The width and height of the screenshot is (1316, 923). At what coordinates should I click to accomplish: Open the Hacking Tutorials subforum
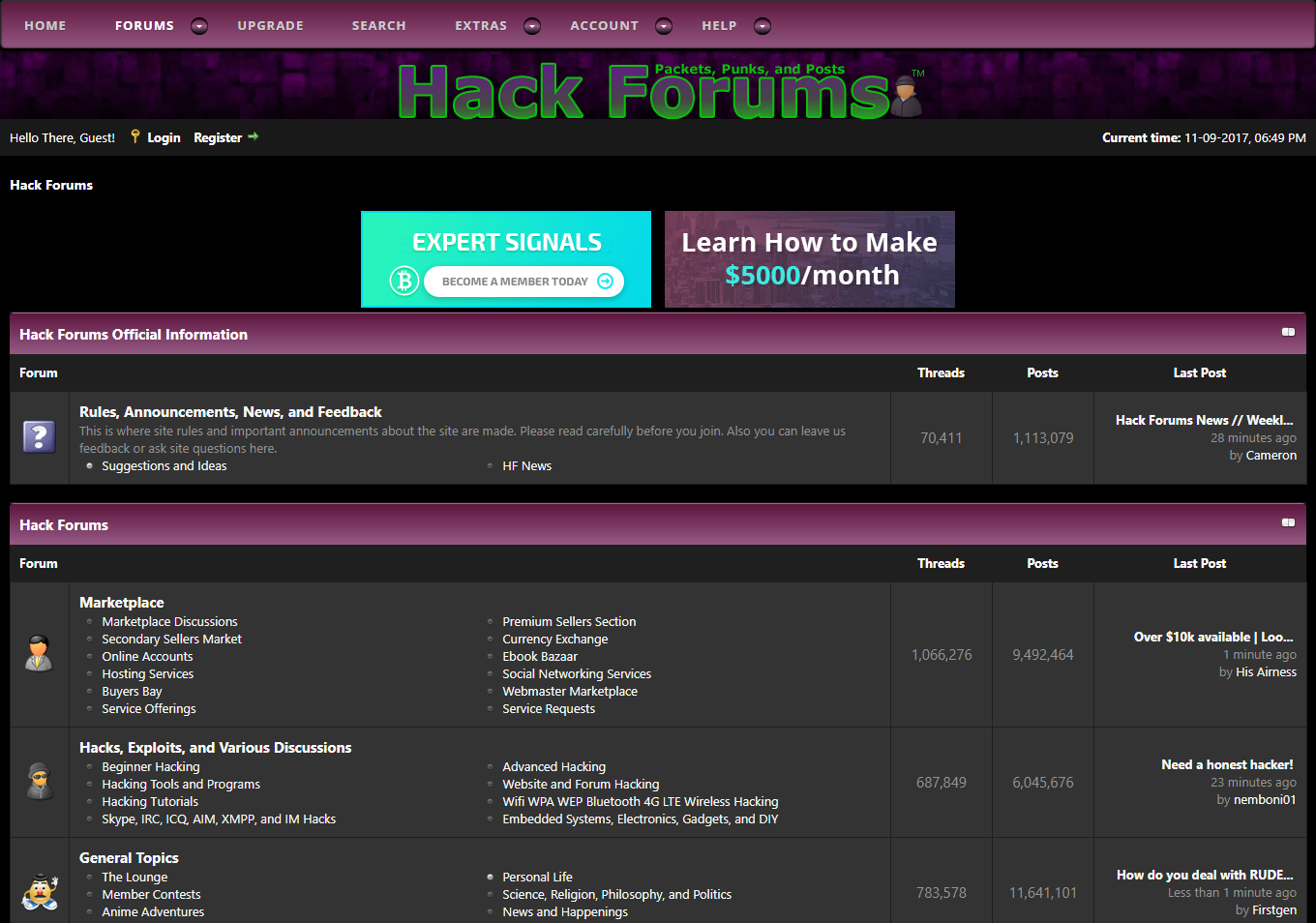pos(150,802)
